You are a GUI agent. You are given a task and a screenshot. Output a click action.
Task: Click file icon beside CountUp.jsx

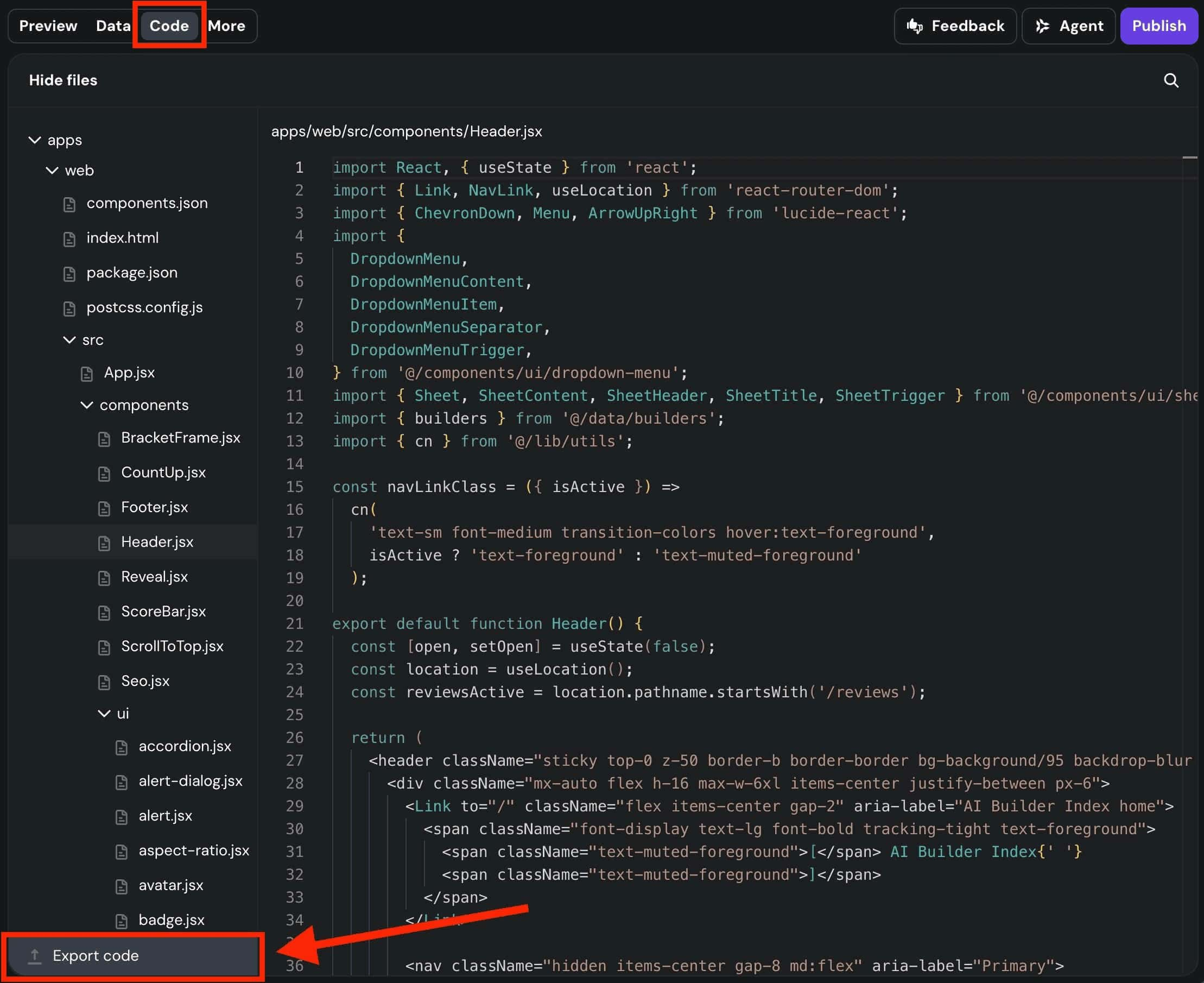104,474
